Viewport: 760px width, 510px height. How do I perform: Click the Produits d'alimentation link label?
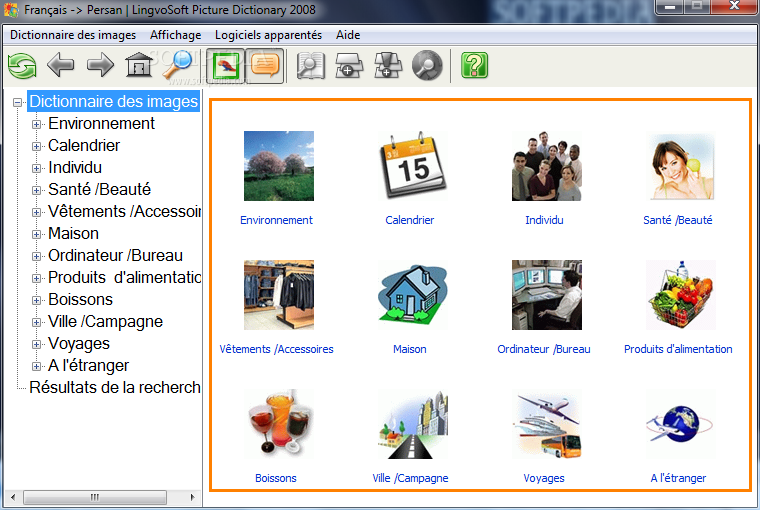coord(678,349)
